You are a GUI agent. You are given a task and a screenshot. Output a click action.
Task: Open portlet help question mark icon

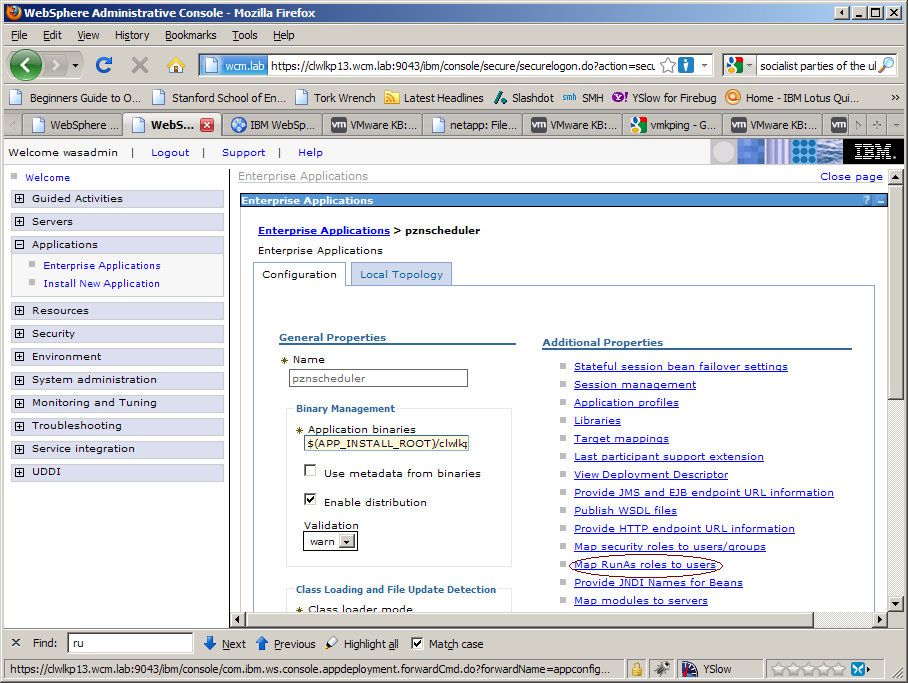867,200
